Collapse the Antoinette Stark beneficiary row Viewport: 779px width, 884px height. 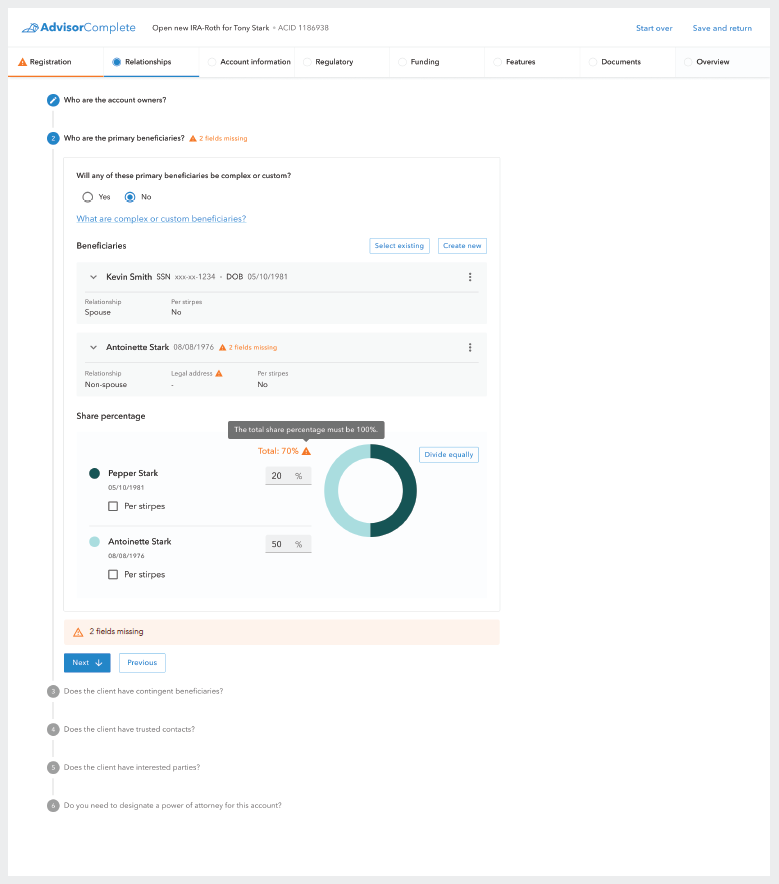(93, 347)
